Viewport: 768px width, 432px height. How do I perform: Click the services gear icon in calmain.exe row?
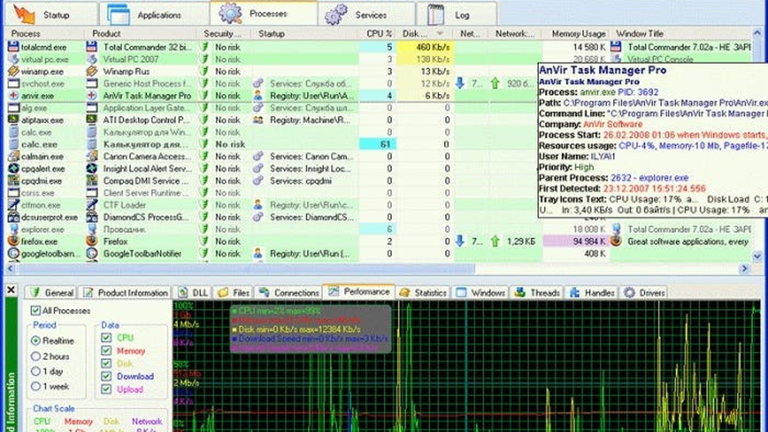point(258,156)
